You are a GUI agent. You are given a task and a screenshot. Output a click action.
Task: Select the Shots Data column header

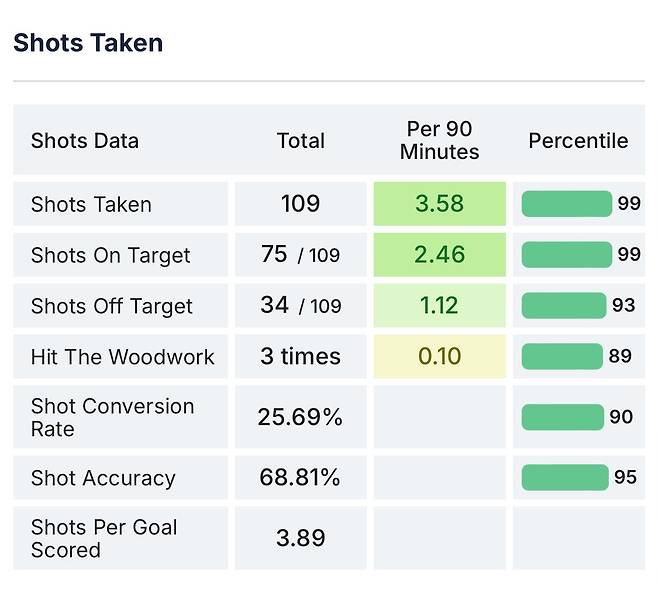point(85,141)
